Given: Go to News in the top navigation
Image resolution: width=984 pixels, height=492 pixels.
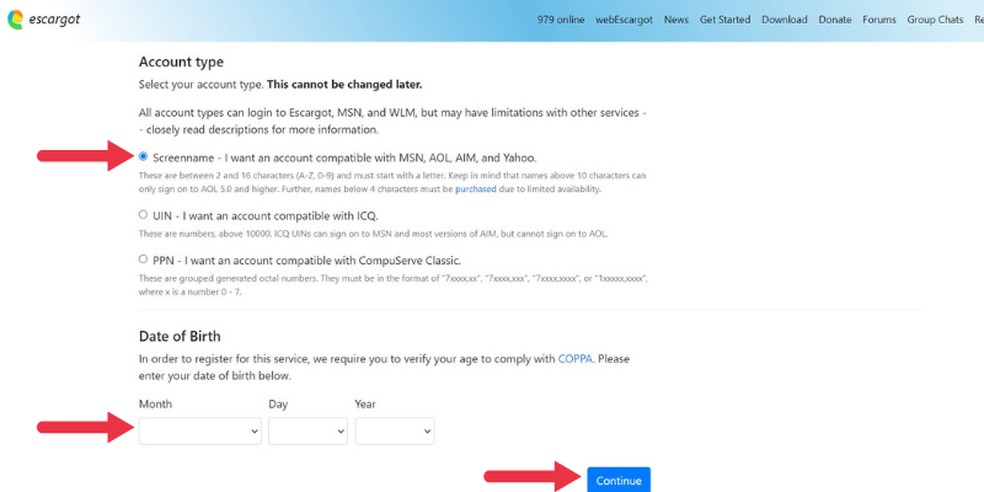Looking at the screenshot, I should (x=676, y=19).
